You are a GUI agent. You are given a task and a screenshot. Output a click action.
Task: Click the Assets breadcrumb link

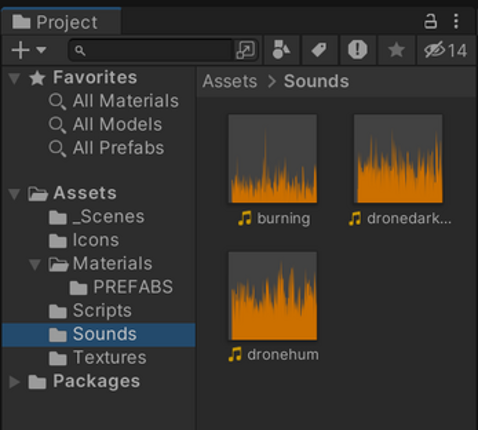coord(230,81)
